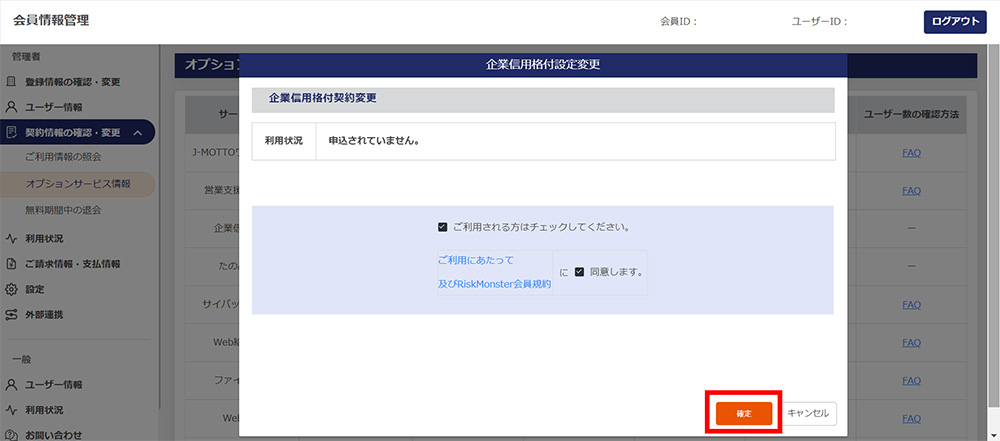This screenshot has height=441, width=1000.
Task: Open the ご利用にあたって link
Action: (x=476, y=260)
